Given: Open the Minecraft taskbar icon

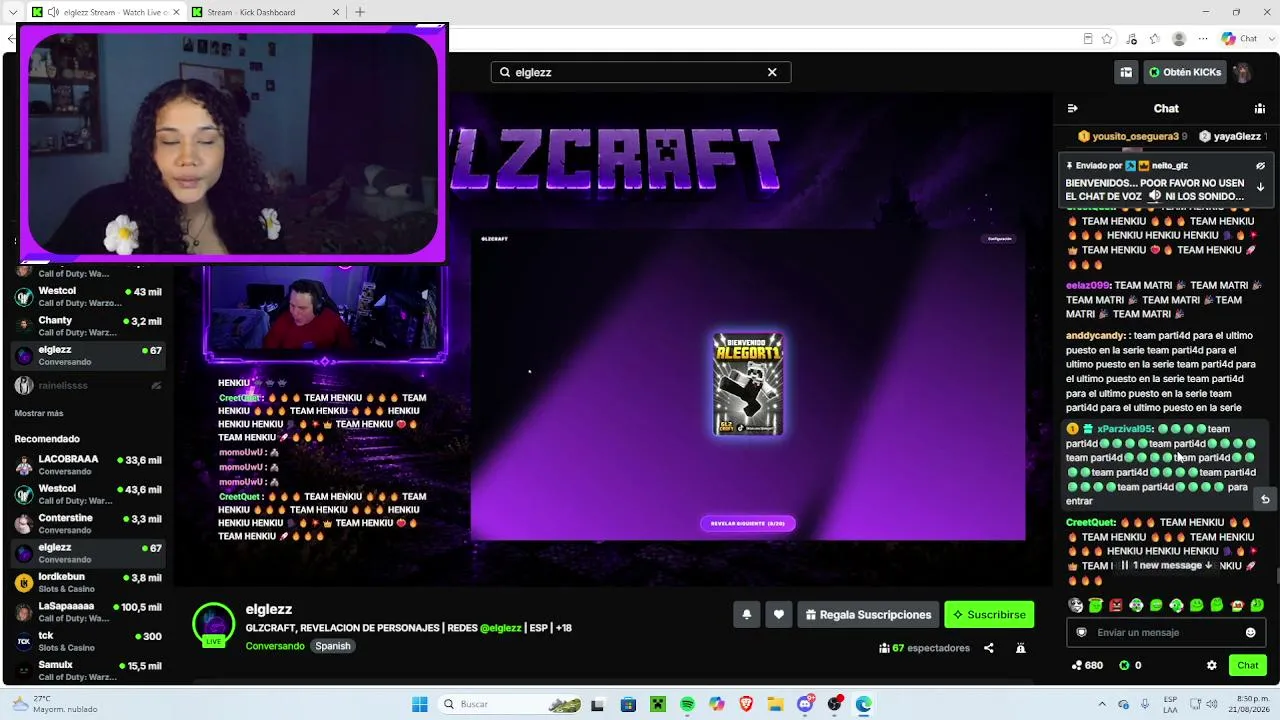Looking at the screenshot, I should (x=657, y=704).
